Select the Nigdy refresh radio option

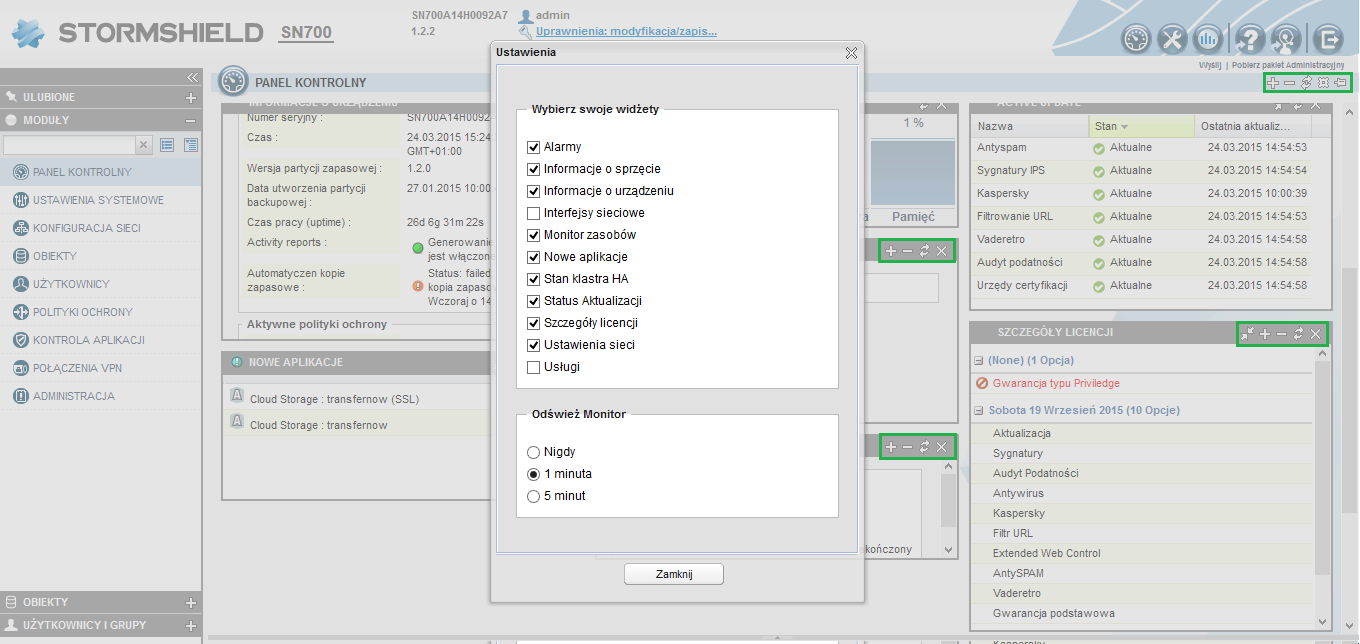[533, 452]
